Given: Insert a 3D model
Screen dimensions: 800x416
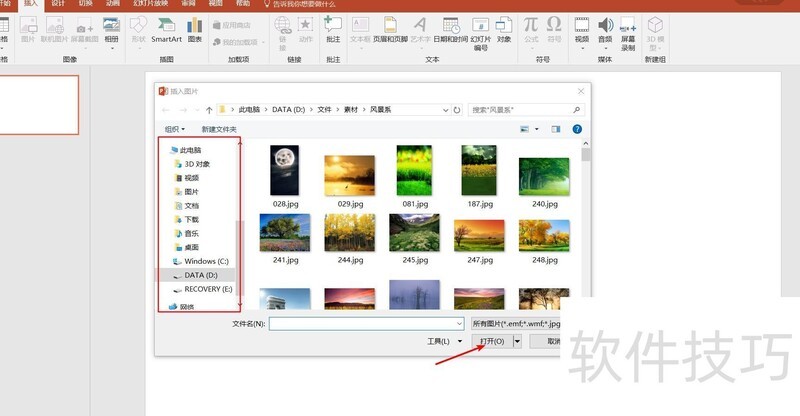Looking at the screenshot, I should tap(655, 34).
